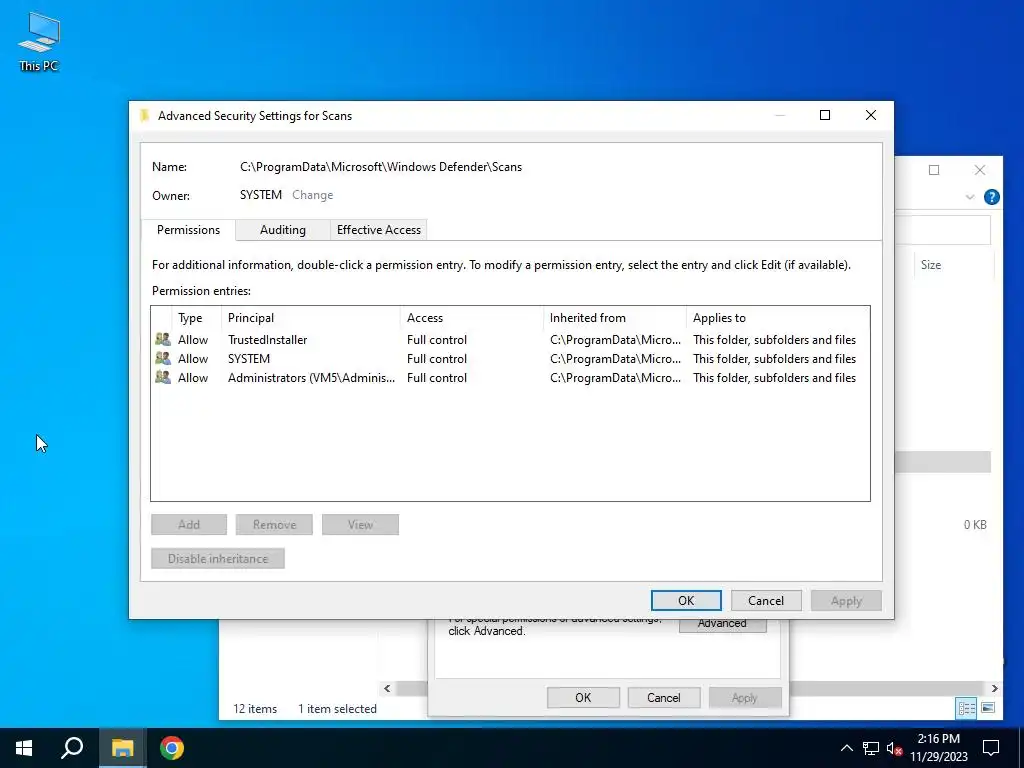Click Advanced button in Properties dialog
This screenshot has width=1024, height=768.
click(x=722, y=624)
